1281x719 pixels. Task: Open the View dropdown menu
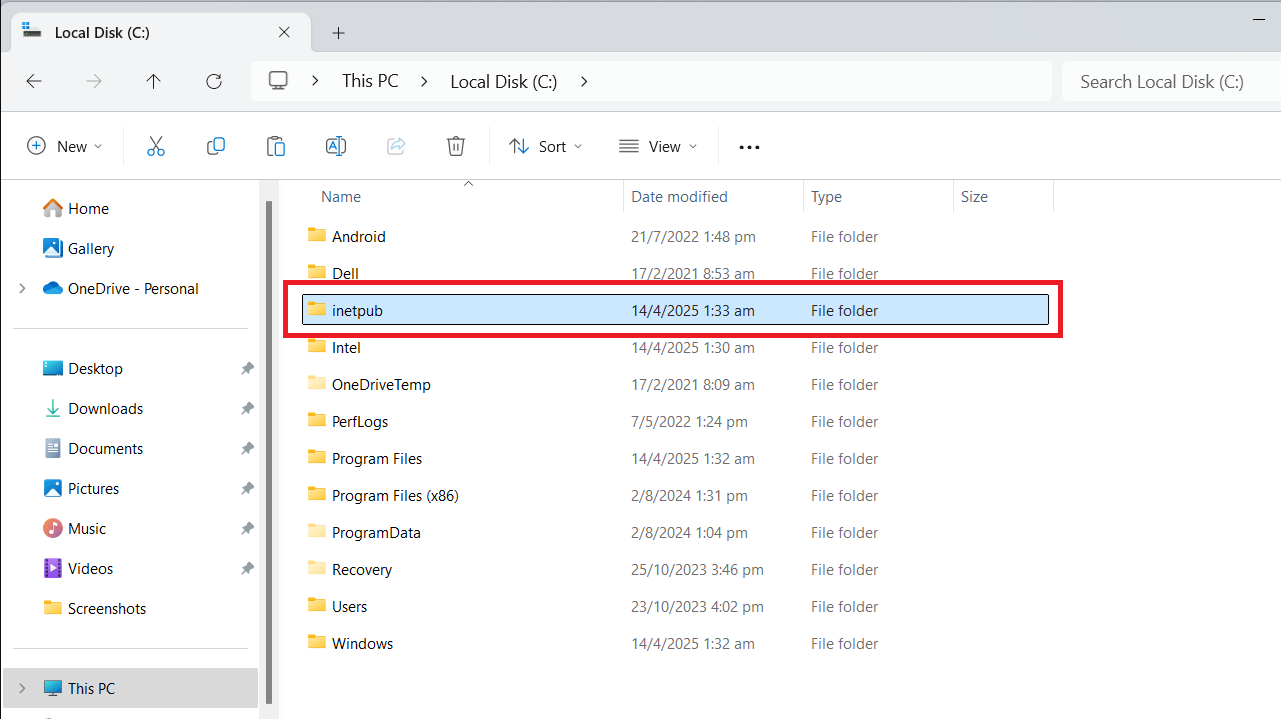(x=658, y=146)
